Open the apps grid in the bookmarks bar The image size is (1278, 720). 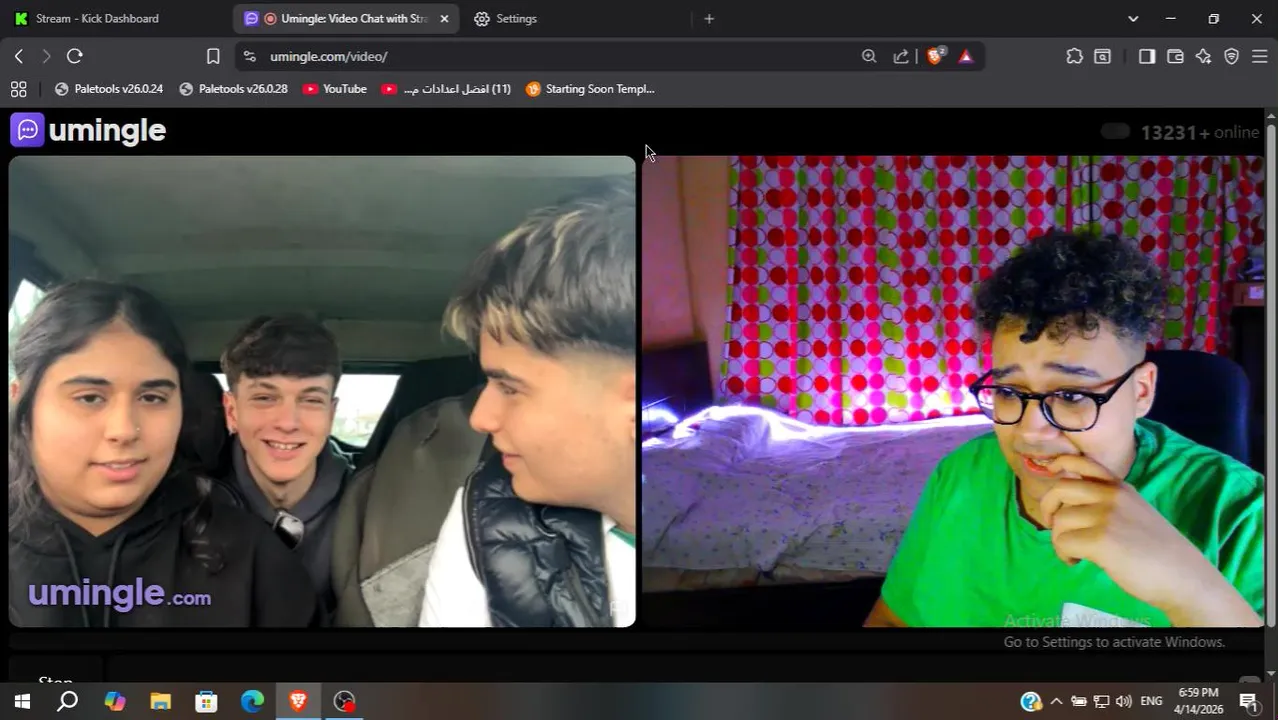[x=18, y=89]
